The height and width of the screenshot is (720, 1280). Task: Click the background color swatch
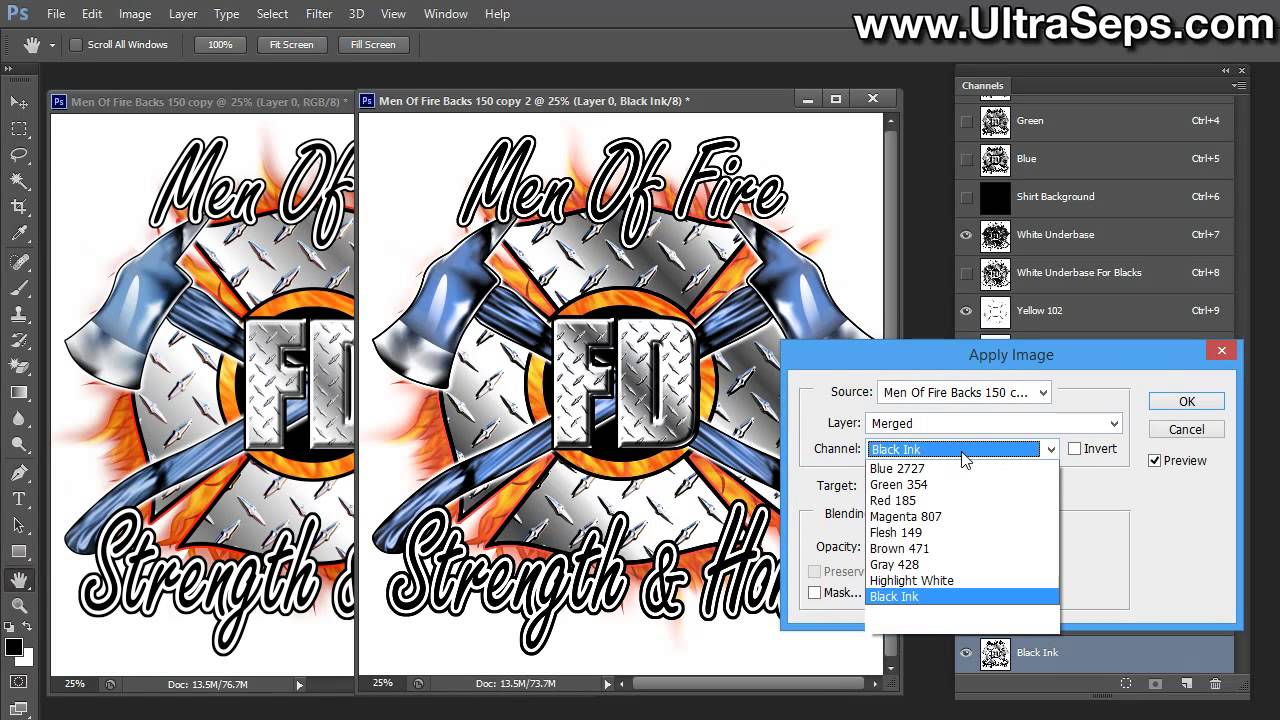(27, 659)
